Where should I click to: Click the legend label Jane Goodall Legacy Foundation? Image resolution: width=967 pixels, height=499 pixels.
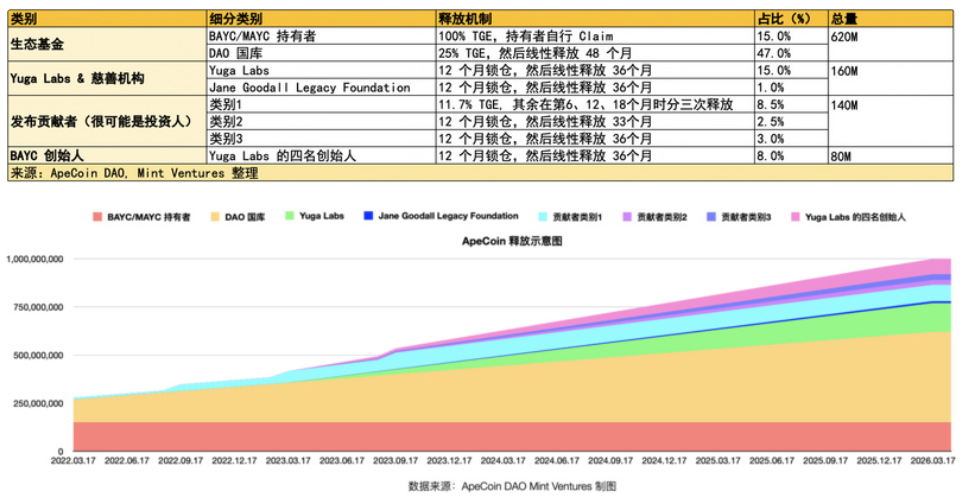click(448, 216)
